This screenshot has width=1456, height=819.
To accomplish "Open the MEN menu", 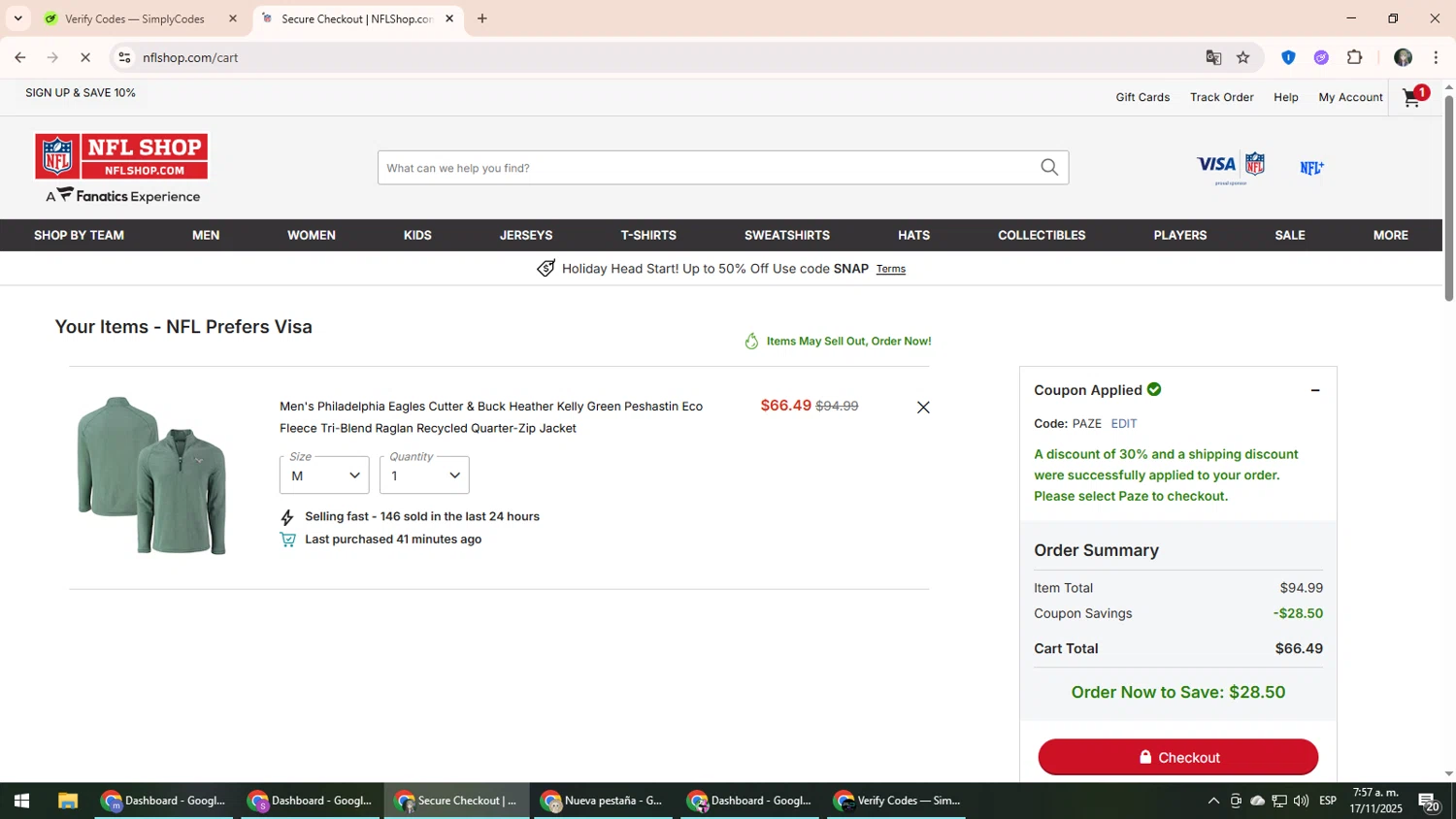I will click(x=206, y=235).
